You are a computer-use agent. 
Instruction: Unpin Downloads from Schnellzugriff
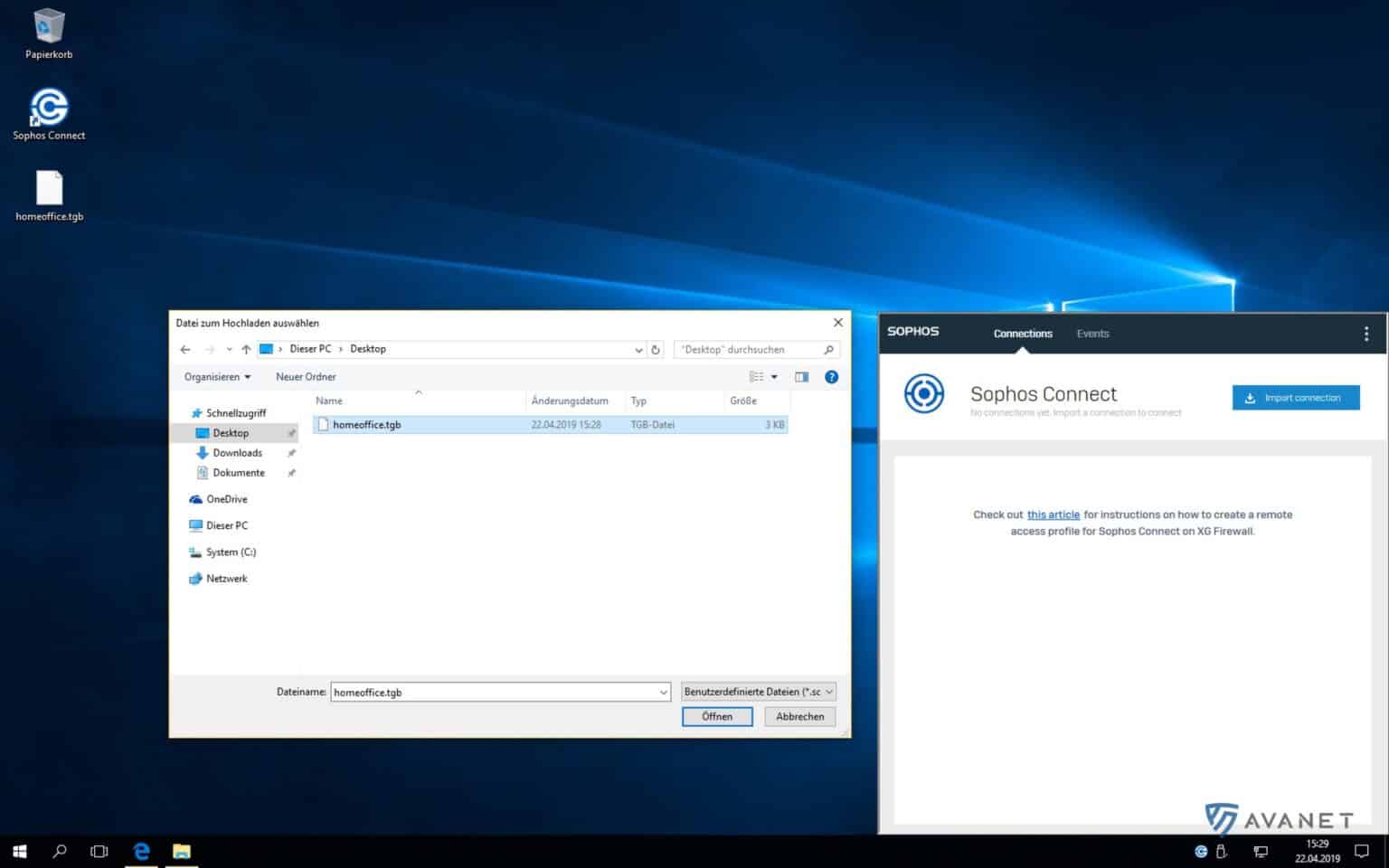290,452
